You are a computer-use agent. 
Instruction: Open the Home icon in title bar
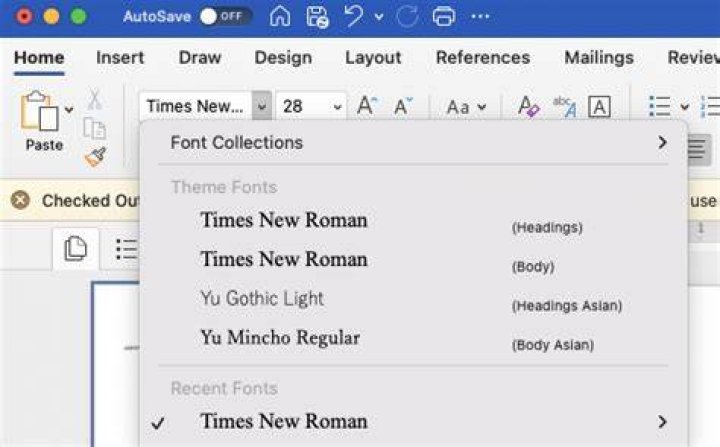click(280, 17)
